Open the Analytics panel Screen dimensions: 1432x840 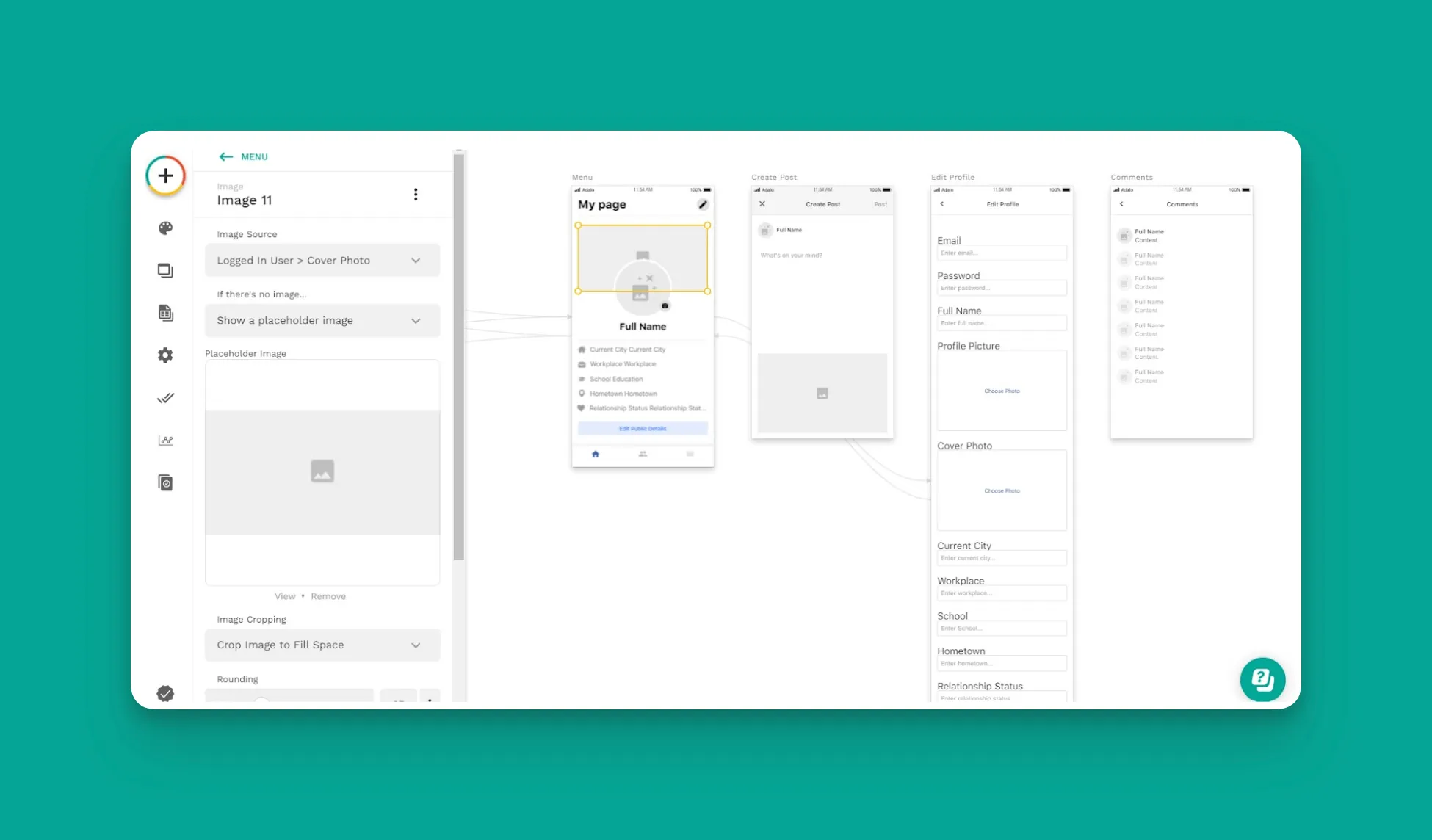pyautogui.click(x=165, y=440)
